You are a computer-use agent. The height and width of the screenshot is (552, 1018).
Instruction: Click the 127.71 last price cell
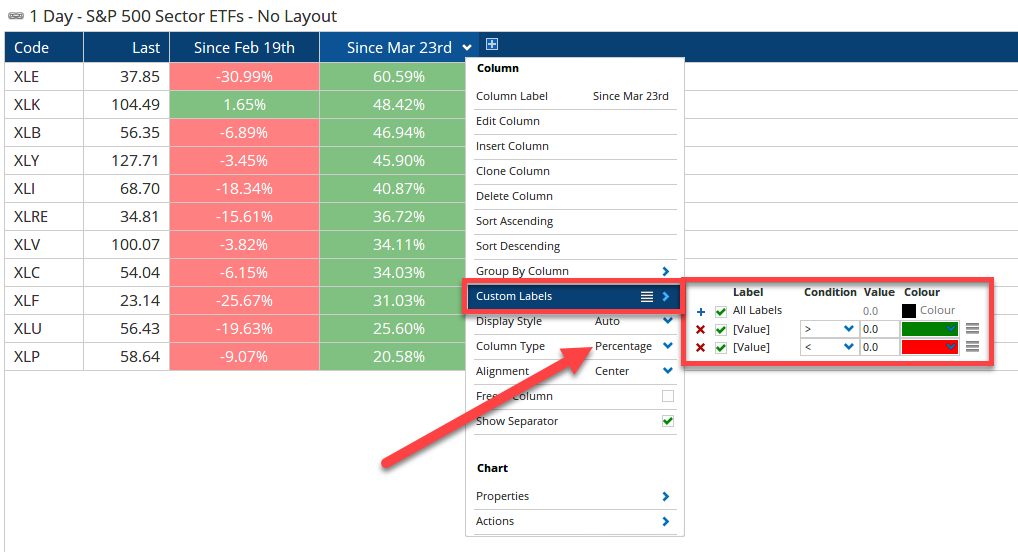(127, 160)
